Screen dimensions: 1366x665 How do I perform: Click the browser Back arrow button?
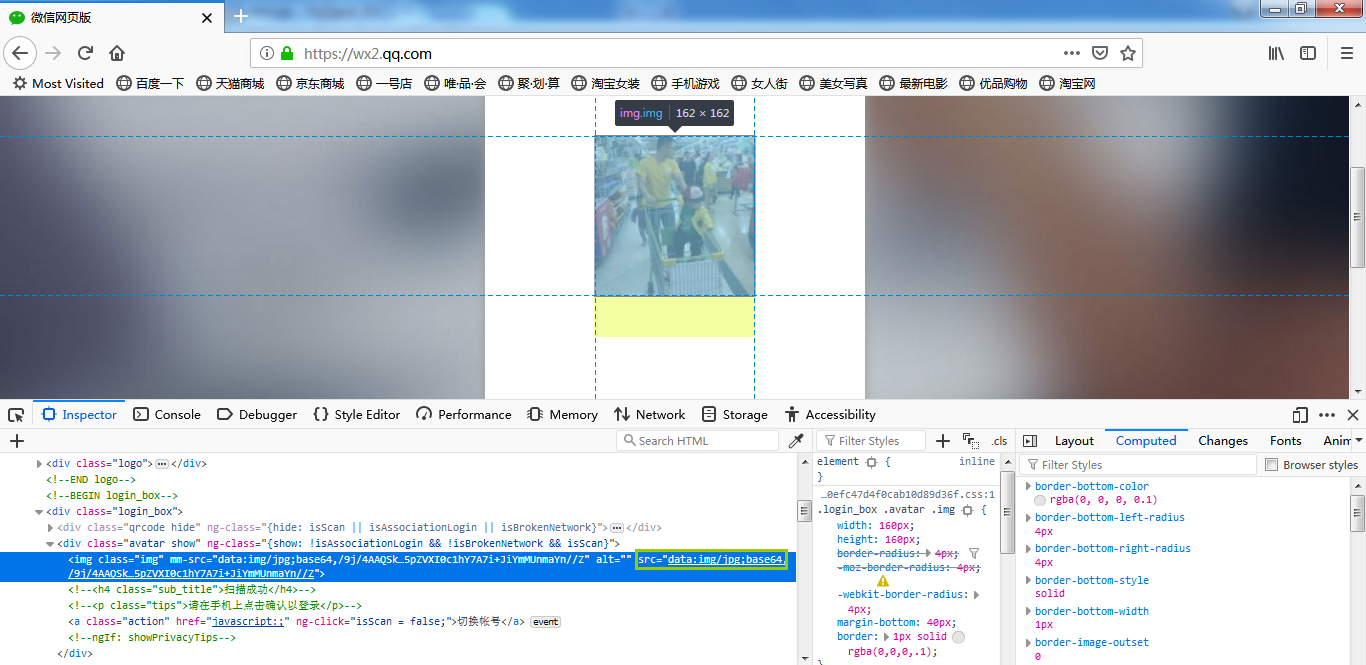point(20,53)
